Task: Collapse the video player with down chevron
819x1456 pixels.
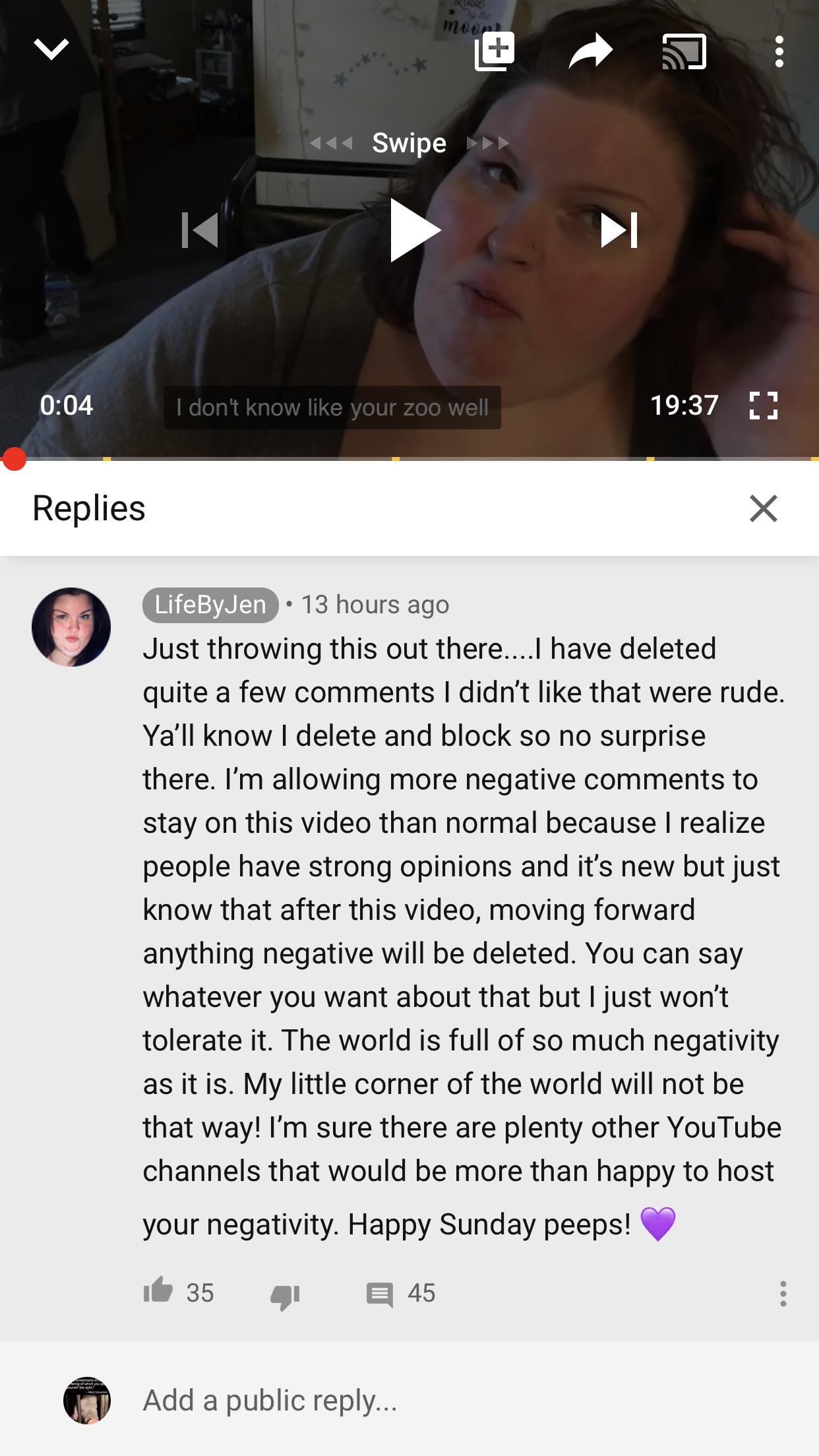Action: 51,49
